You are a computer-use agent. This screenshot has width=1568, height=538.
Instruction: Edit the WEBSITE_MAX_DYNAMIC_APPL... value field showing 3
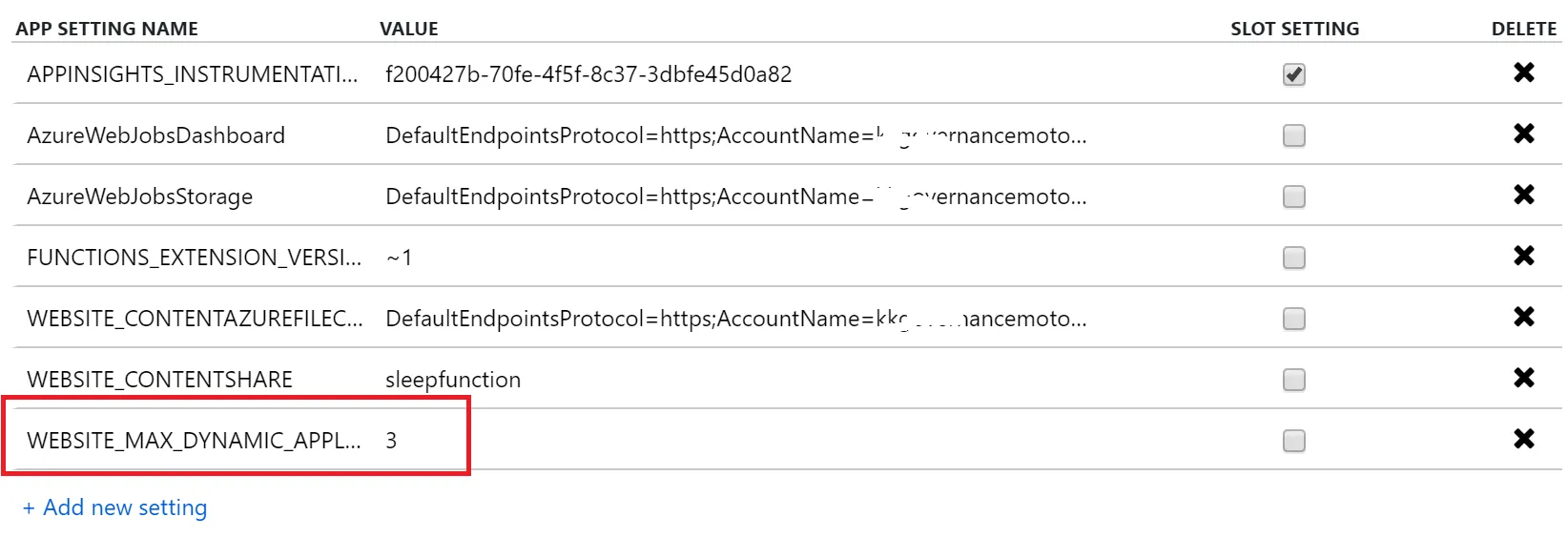pyautogui.click(x=391, y=441)
